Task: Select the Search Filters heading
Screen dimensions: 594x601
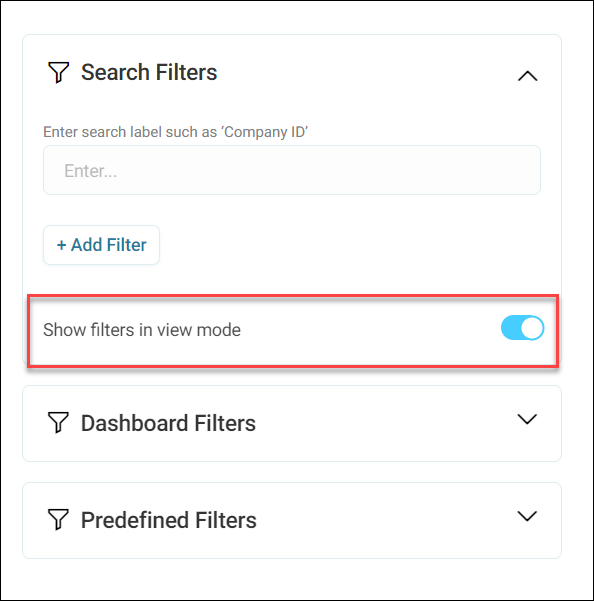Action: pyautogui.click(x=149, y=72)
